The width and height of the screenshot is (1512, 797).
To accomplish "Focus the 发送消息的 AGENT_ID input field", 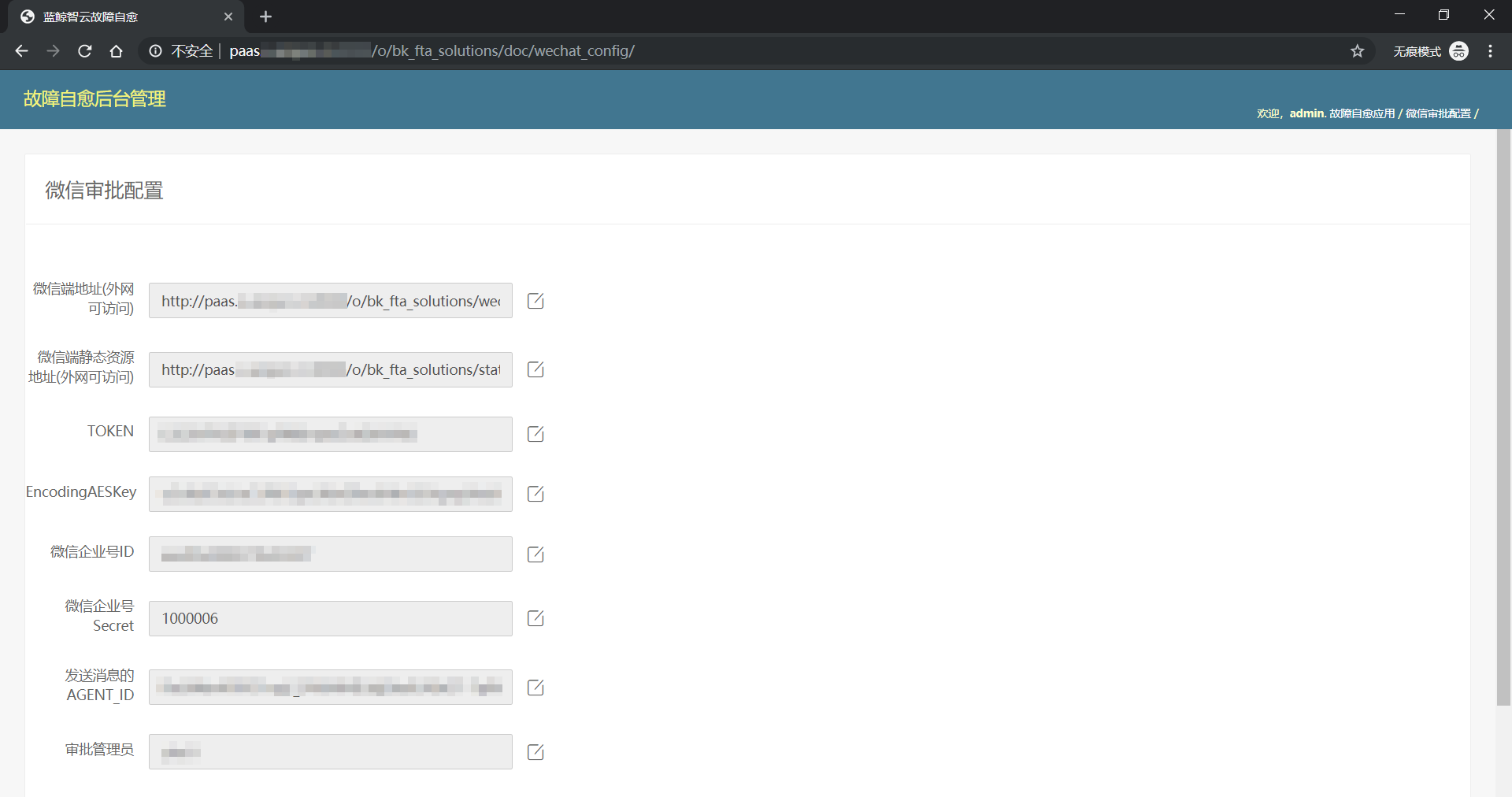I will coord(331,688).
